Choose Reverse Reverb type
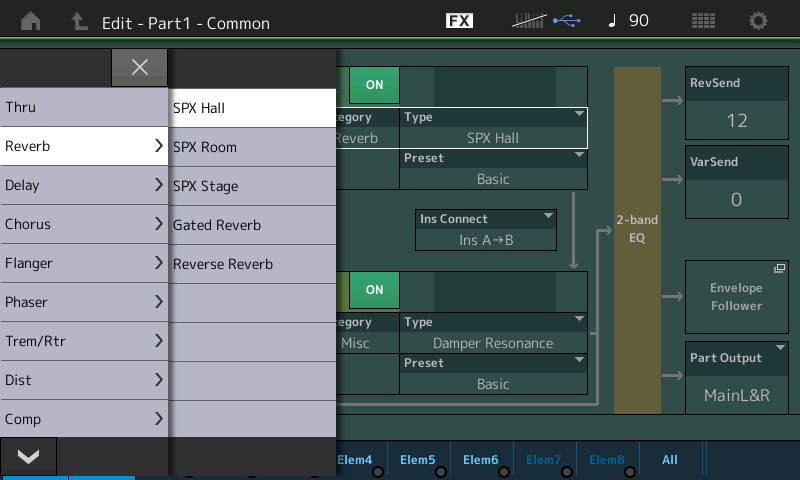Image resolution: width=800 pixels, height=480 pixels. (x=252, y=264)
